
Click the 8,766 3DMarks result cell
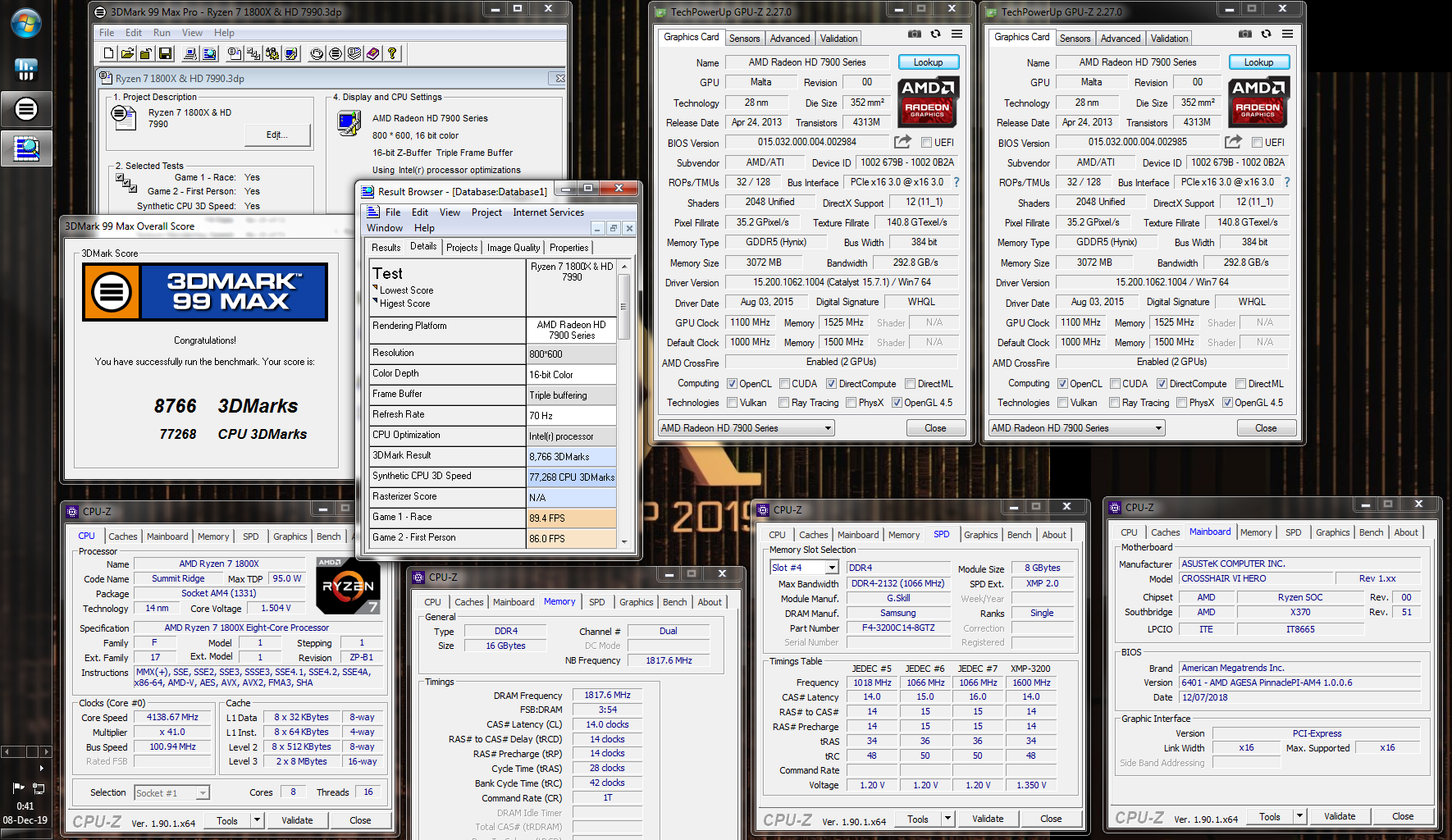572,457
